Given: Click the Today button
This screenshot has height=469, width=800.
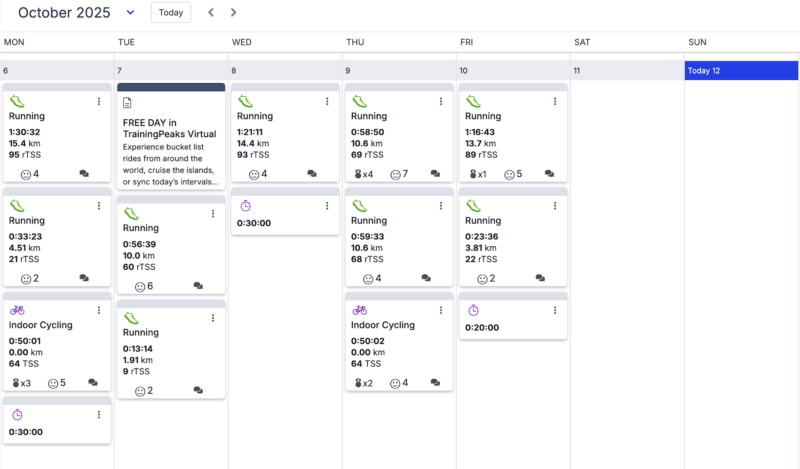Looking at the screenshot, I should [x=171, y=13].
